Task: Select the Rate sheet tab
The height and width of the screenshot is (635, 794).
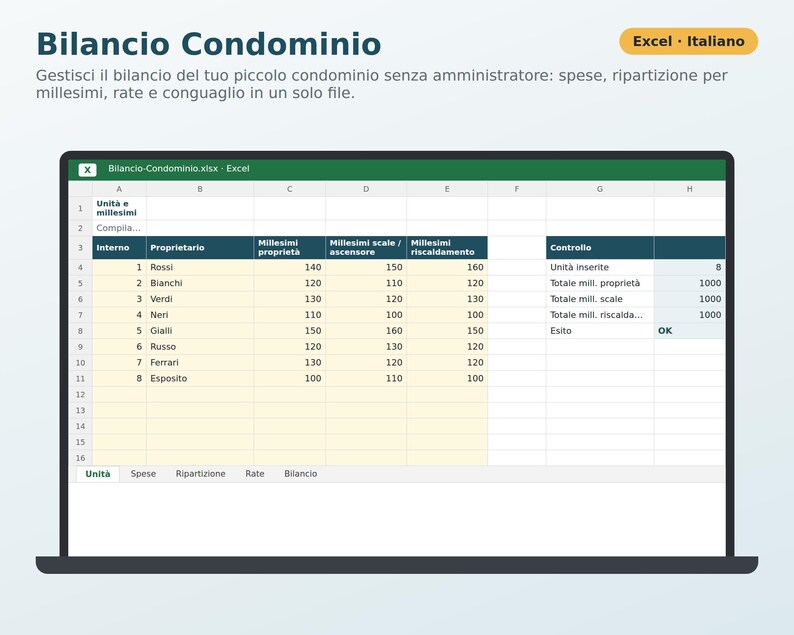Action: pos(255,474)
